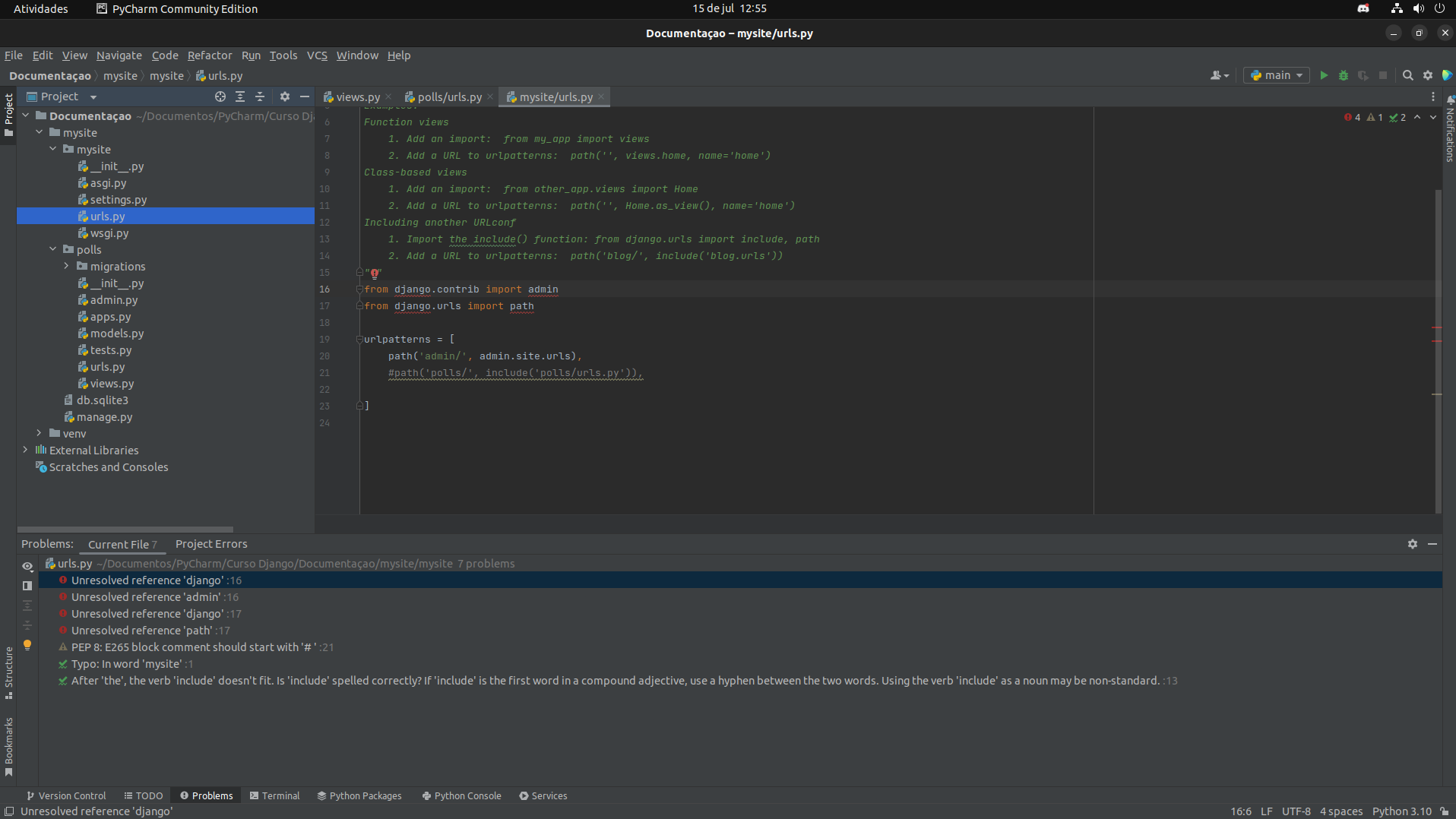1456x819 pixels.
Task: Open IDE settings gear in toolbar
Action: click(1428, 75)
